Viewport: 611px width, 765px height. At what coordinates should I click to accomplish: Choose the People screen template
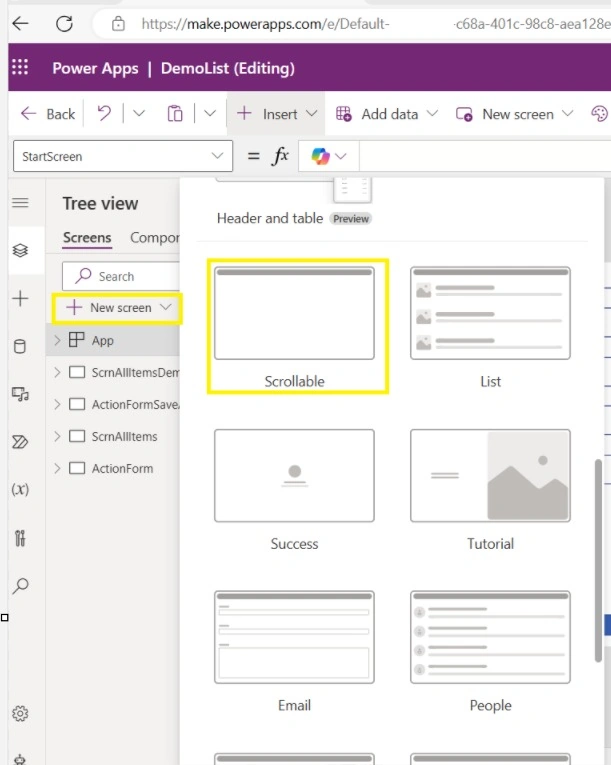pyautogui.click(x=490, y=652)
